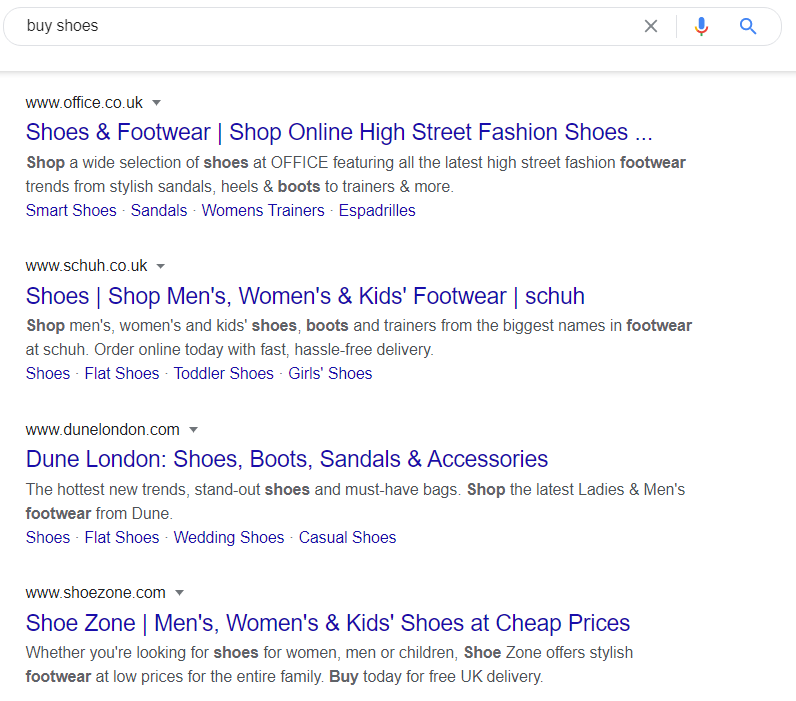This screenshot has width=796, height=701.
Task: Clear the search box with the X icon
Action: tap(650, 26)
